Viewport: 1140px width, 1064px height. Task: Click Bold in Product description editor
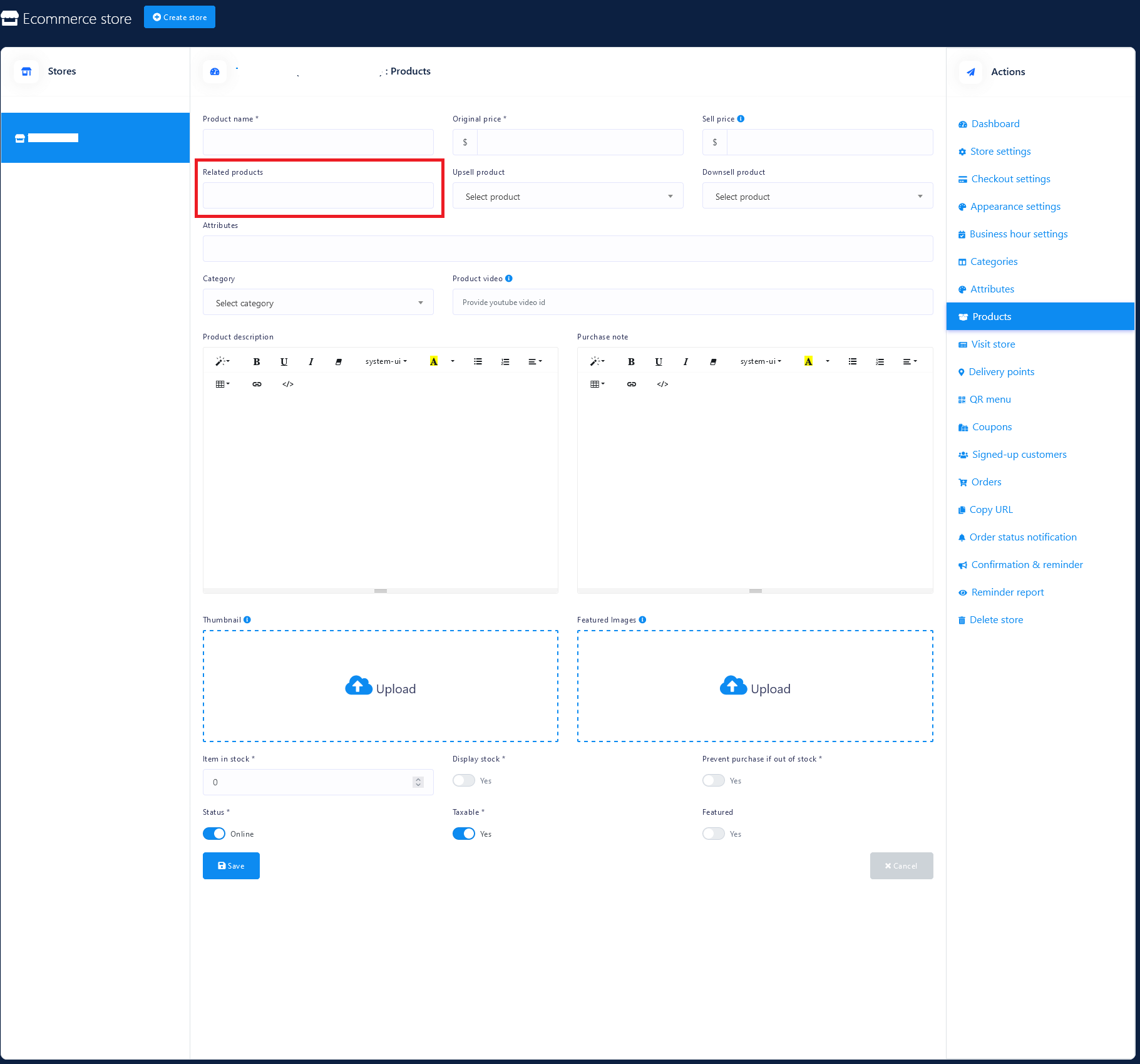click(x=256, y=361)
